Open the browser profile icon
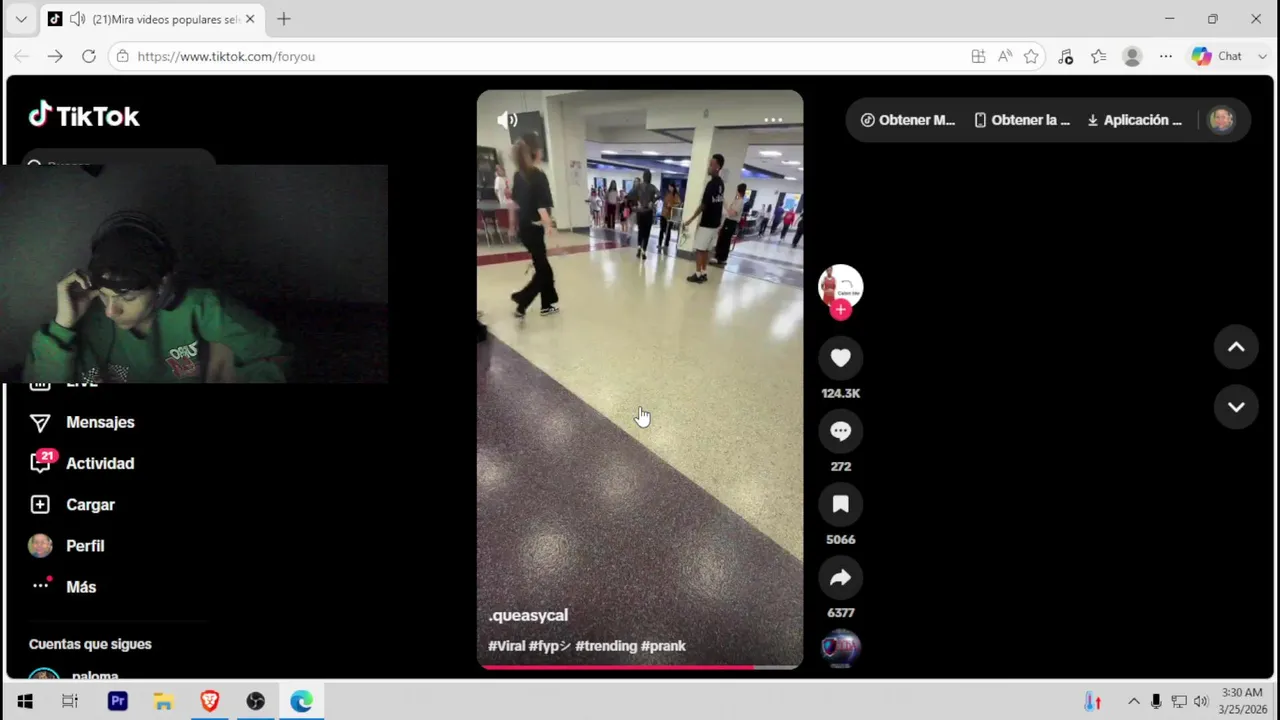Image resolution: width=1280 pixels, height=720 pixels. [1132, 56]
